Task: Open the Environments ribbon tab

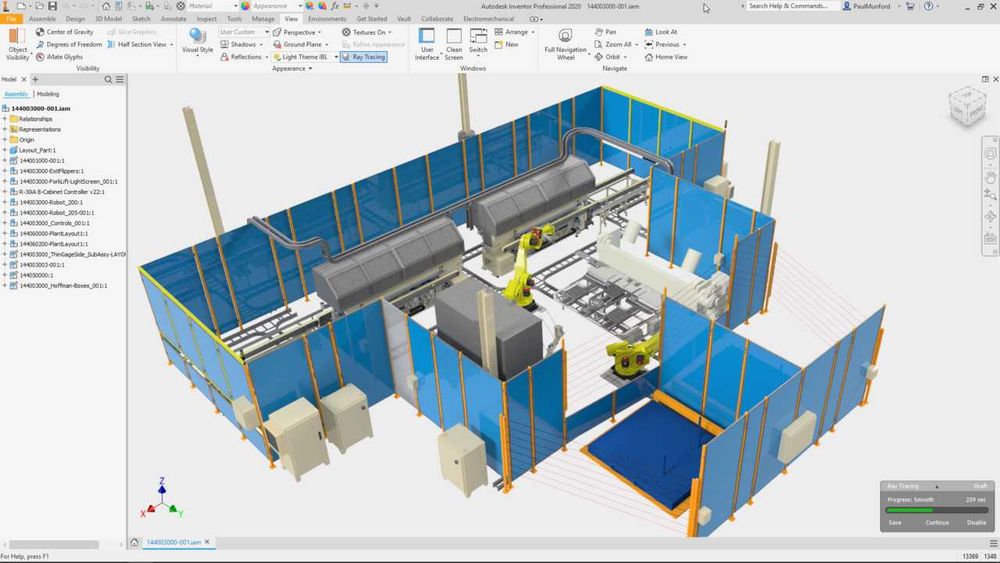Action: [x=327, y=19]
